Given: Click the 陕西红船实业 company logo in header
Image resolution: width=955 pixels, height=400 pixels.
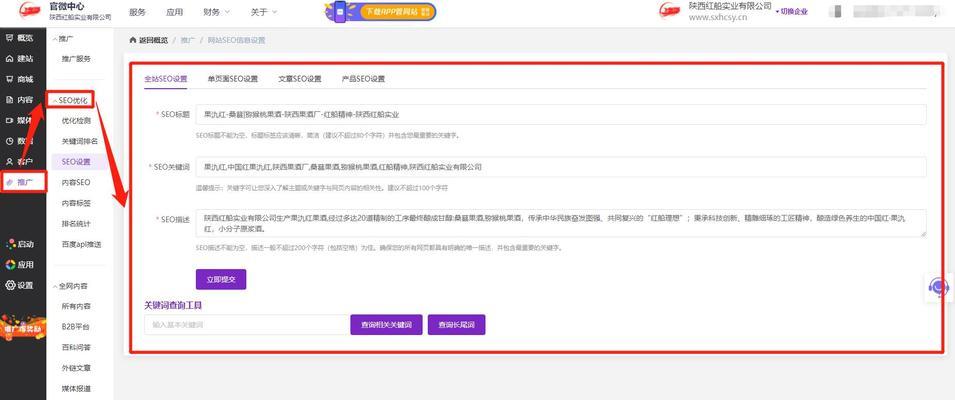Looking at the screenshot, I should click(x=670, y=11).
